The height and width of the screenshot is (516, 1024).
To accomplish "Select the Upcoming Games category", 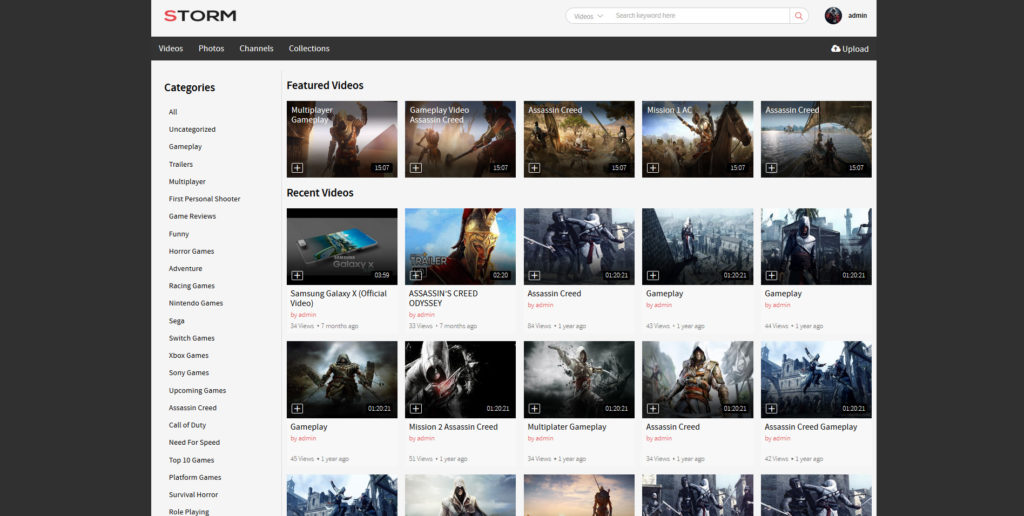I will pyautogui.click(x=197, y=391).
